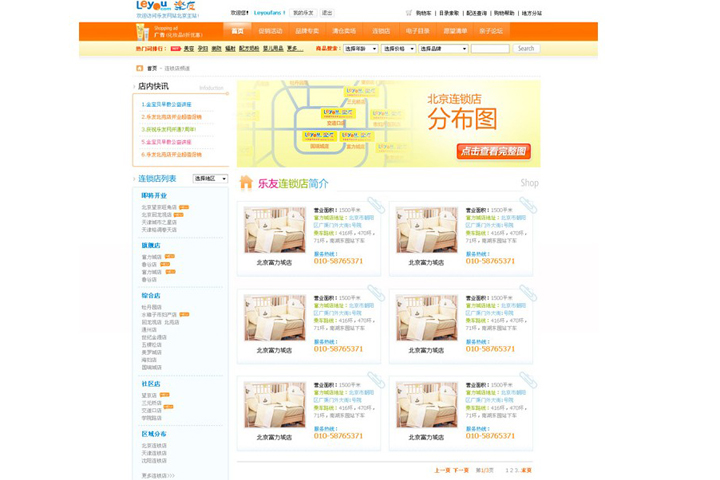Open the 电子目录 nav tab
Screen dimensions: 720x480
[417, 31]
